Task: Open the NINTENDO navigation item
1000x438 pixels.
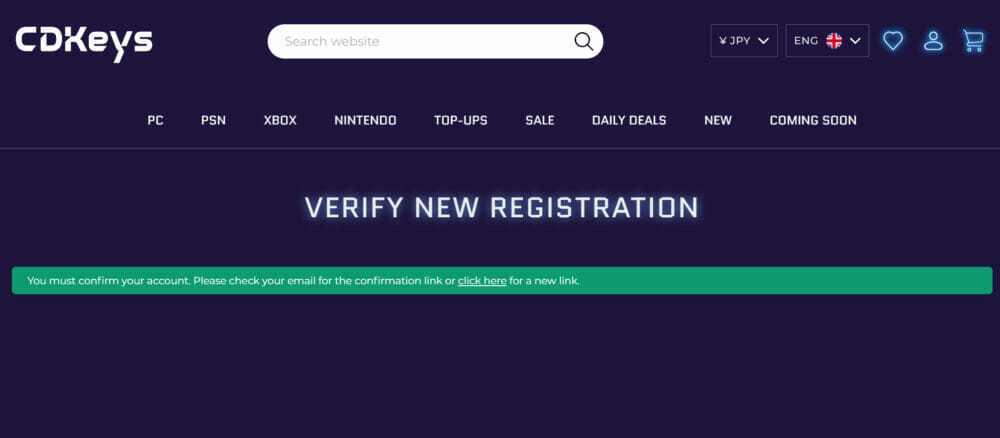Action: [x=365, y=120]
